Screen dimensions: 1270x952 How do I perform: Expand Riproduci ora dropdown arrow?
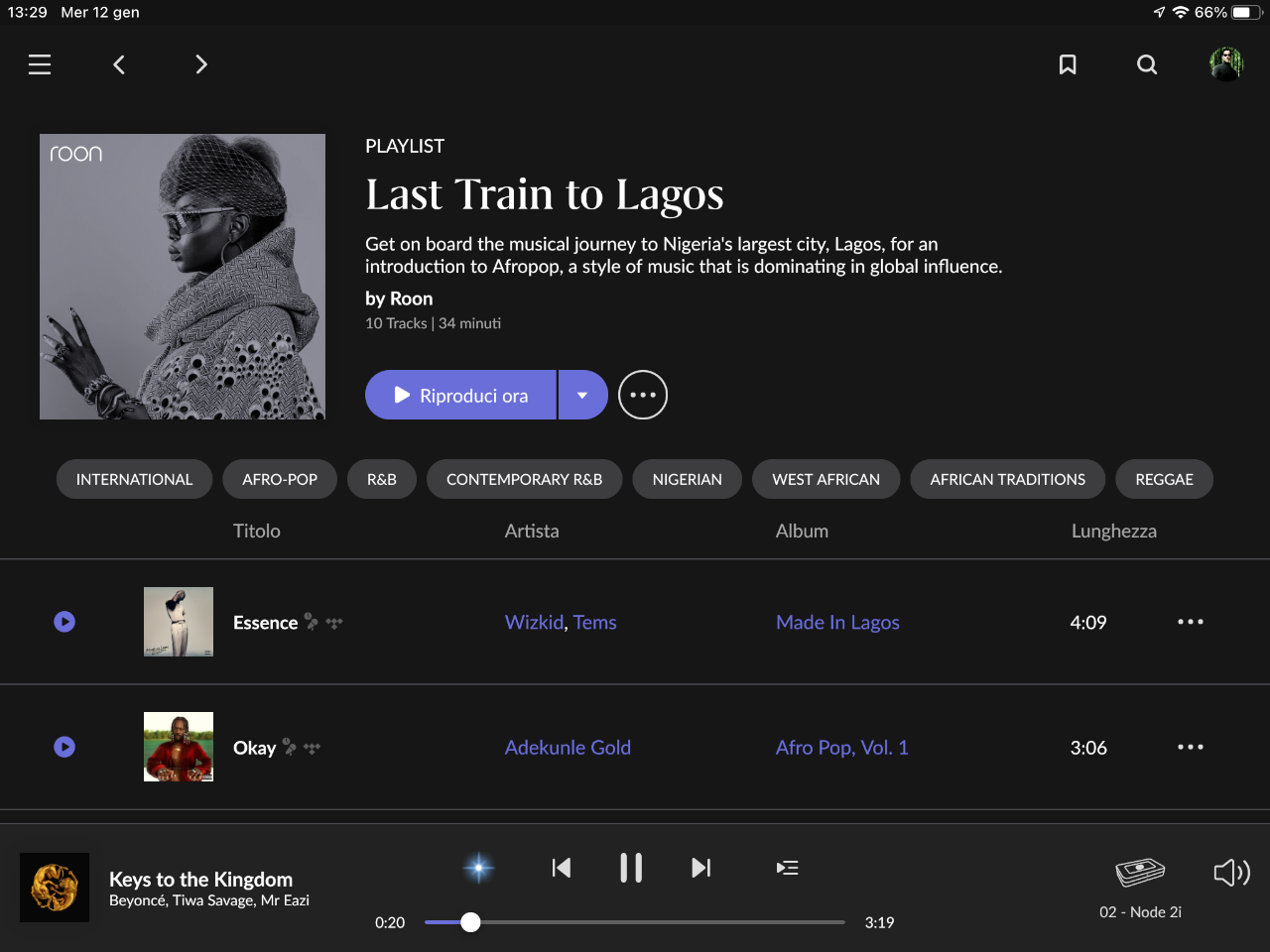pos(583,395)
